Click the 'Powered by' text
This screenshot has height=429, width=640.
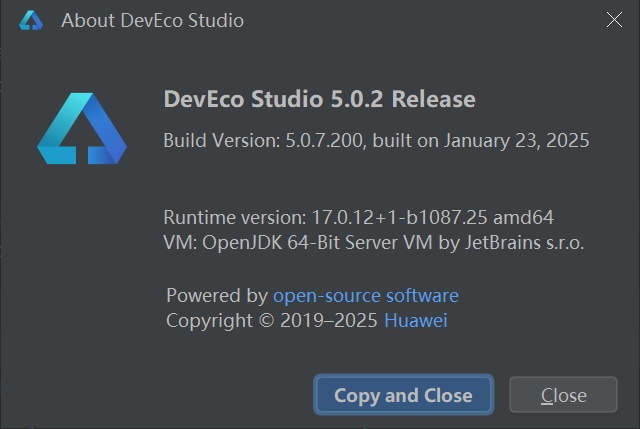pyautogui.click(x=217, y=296)
